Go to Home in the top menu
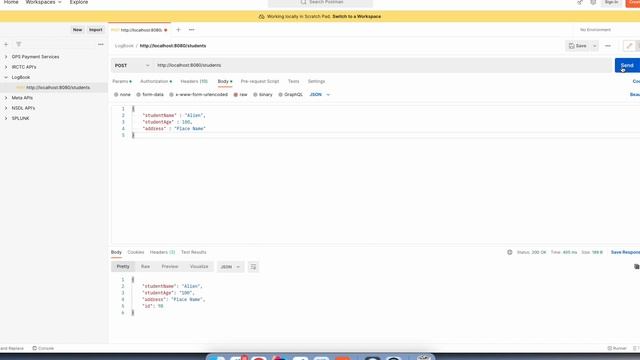The image size is (640, 360). click(x=11, y=2)
